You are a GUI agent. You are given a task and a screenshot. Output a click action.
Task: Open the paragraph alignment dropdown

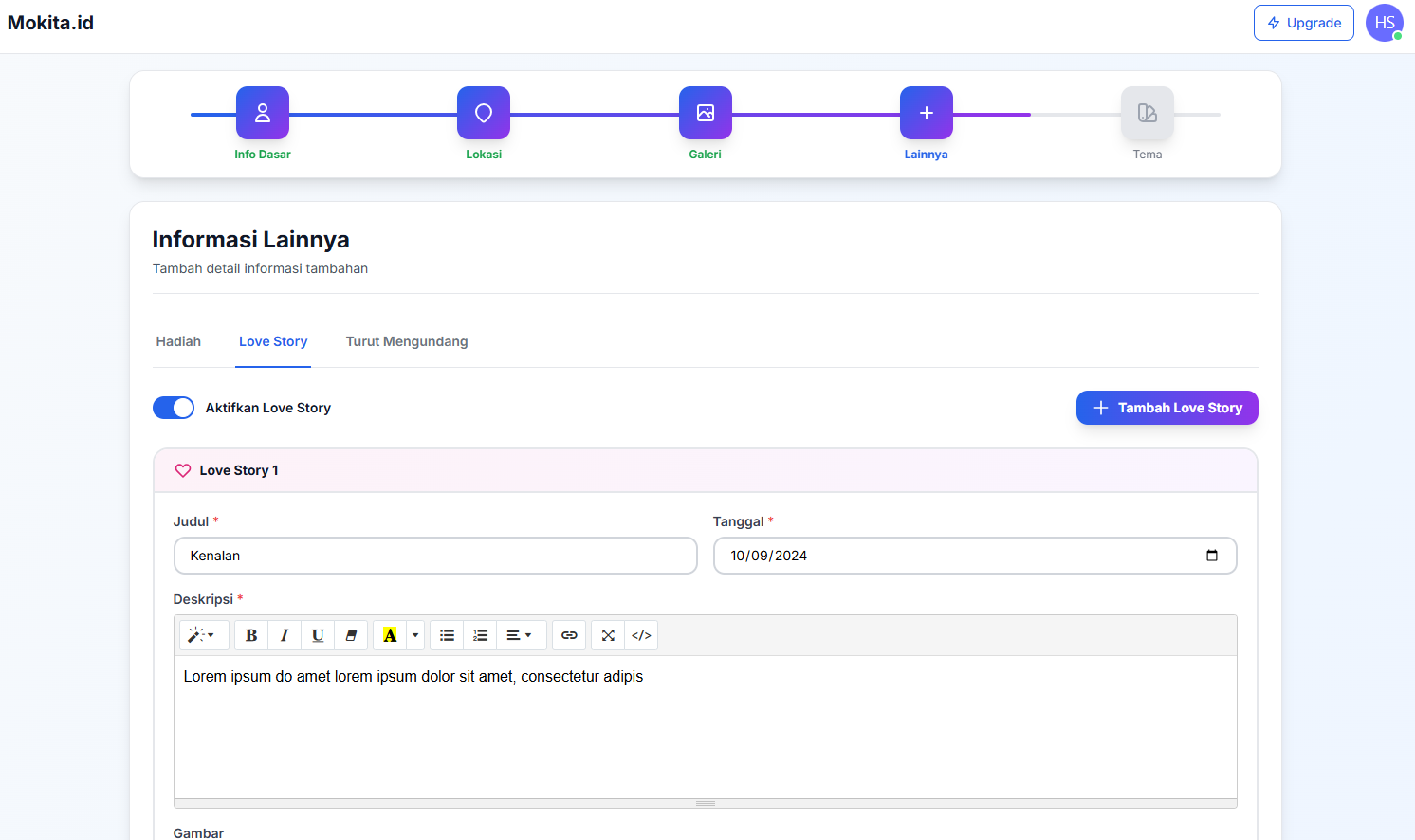pyautogui.click(x=520, y=635)
